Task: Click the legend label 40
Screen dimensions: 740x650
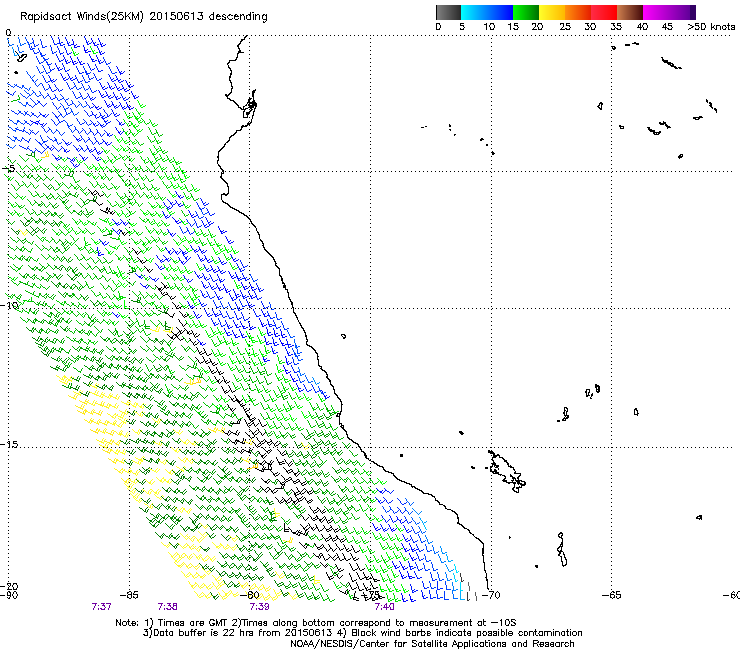Action: click(x=642, y=26)
